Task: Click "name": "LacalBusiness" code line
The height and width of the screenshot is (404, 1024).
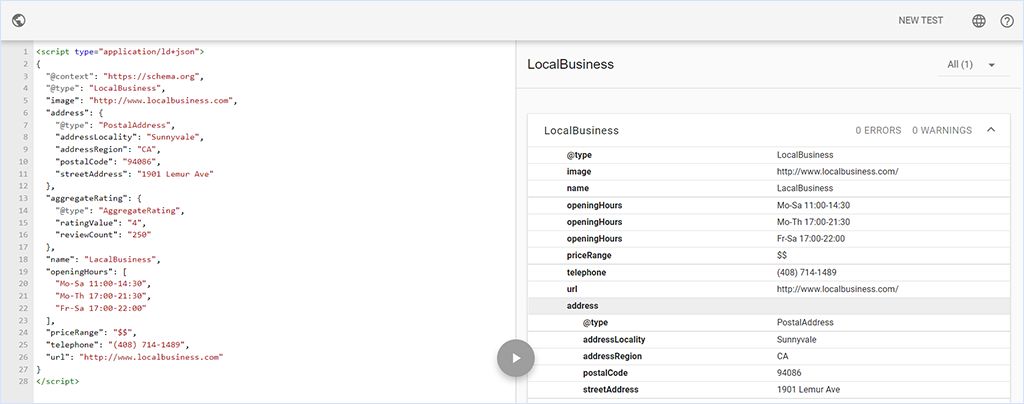Action: point(103,259)
